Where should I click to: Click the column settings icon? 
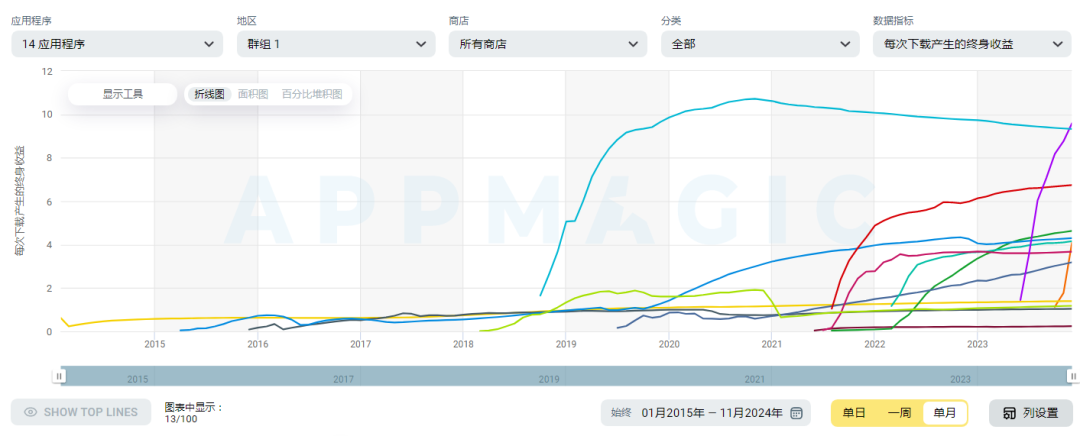click(1009, 413)
